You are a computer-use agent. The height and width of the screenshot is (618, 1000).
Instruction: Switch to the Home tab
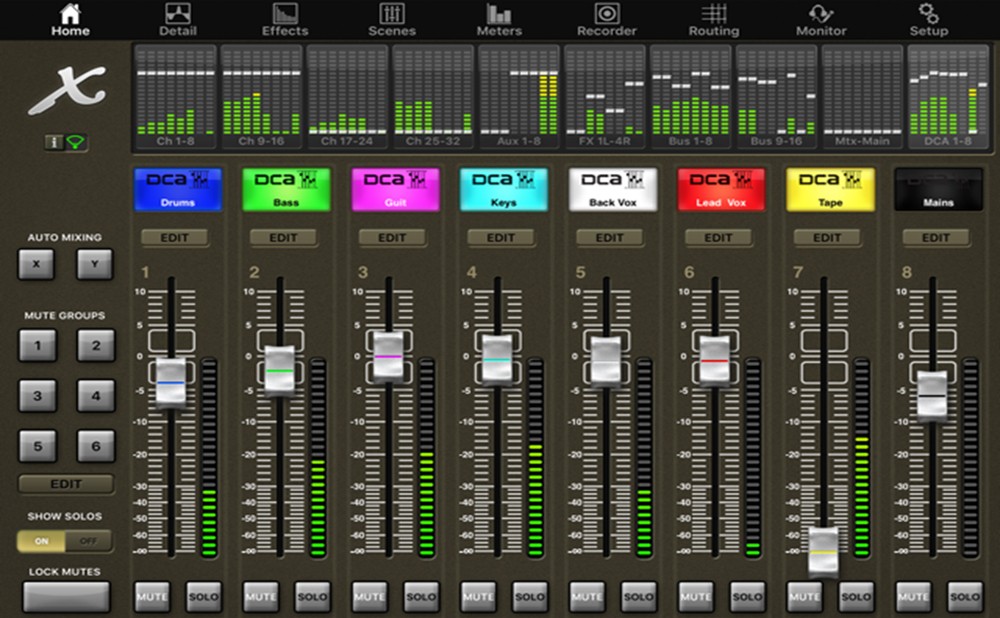coord(70,19)
